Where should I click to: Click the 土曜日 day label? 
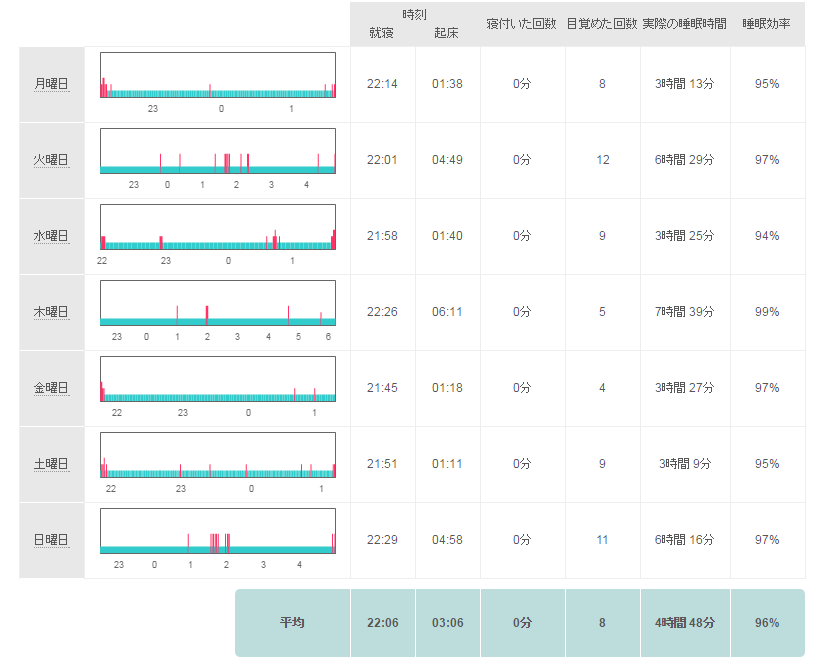tap(51, 464)
